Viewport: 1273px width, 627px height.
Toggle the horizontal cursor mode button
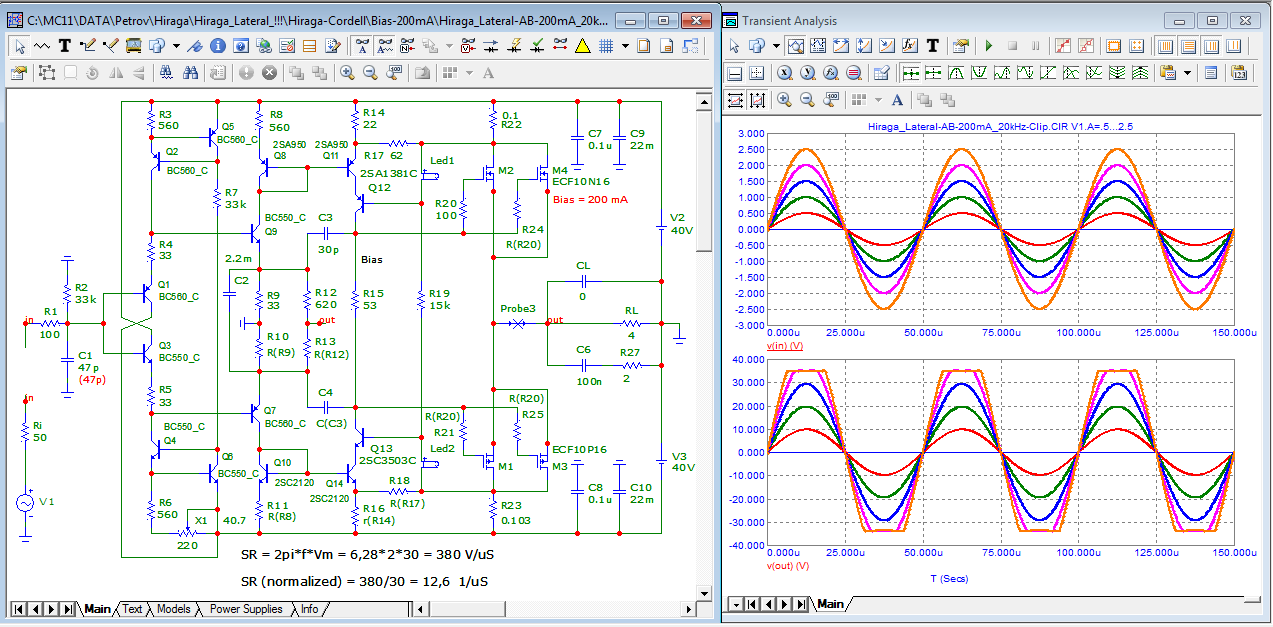tap(735, 72)
